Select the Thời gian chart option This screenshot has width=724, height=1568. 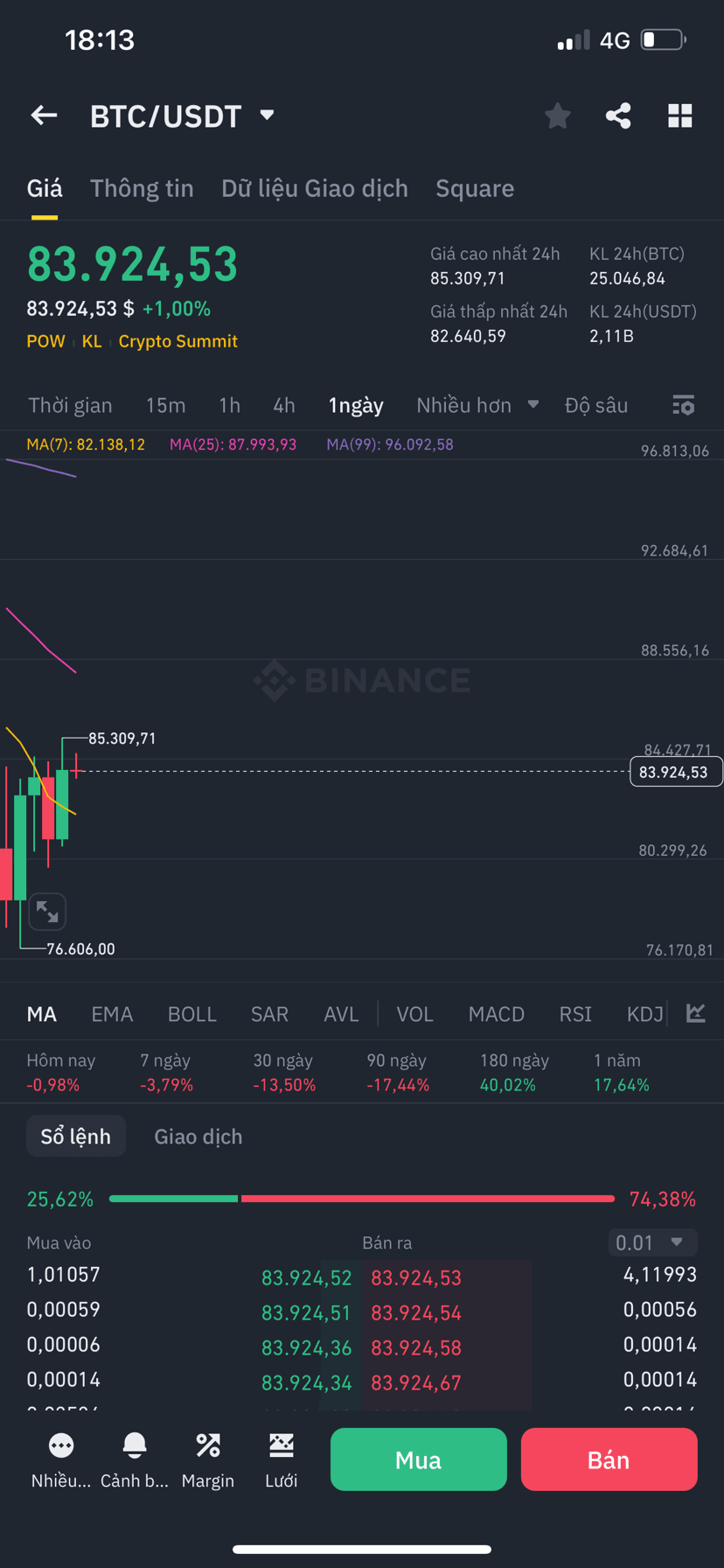point(70,405)
